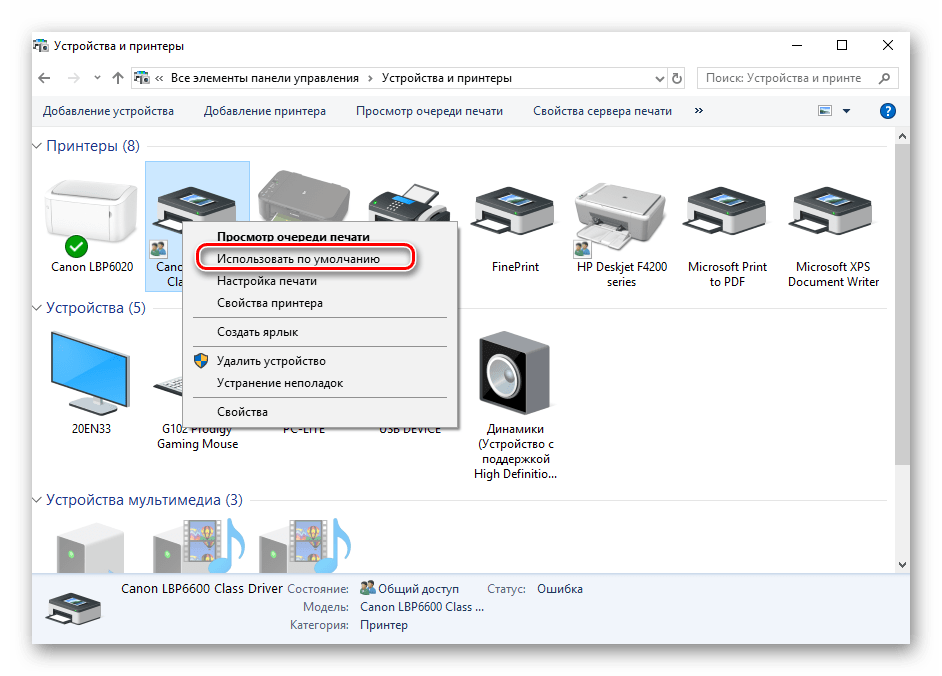The height and width of the screenshot is (676, 942).
Task: Select the Динамики speaker device icon
Action: (x=515, y=375)
